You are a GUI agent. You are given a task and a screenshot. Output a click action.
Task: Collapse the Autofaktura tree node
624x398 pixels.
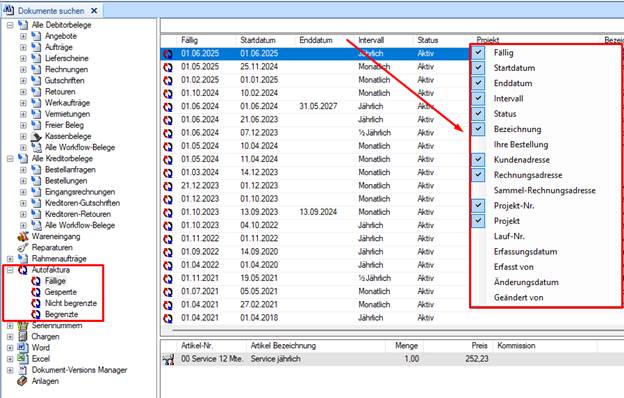pyautogui.click(x=10, y=270)
